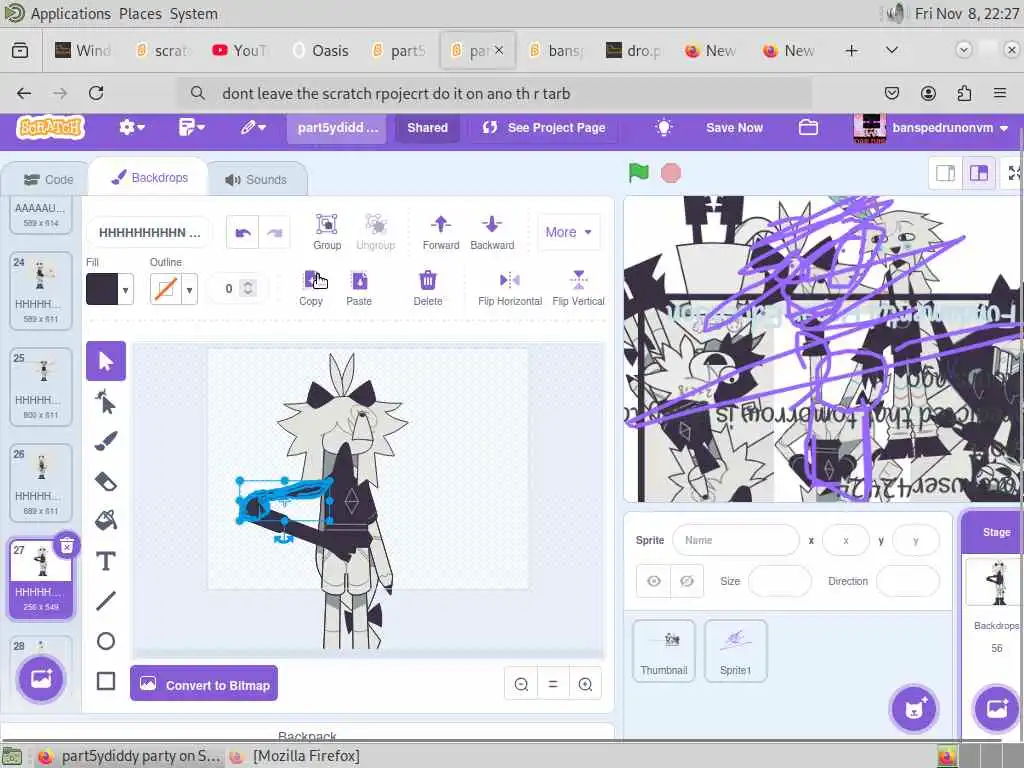Delete the selected shape
The height and width of the screenshot is (768, 1024).
tap(428, 288)
